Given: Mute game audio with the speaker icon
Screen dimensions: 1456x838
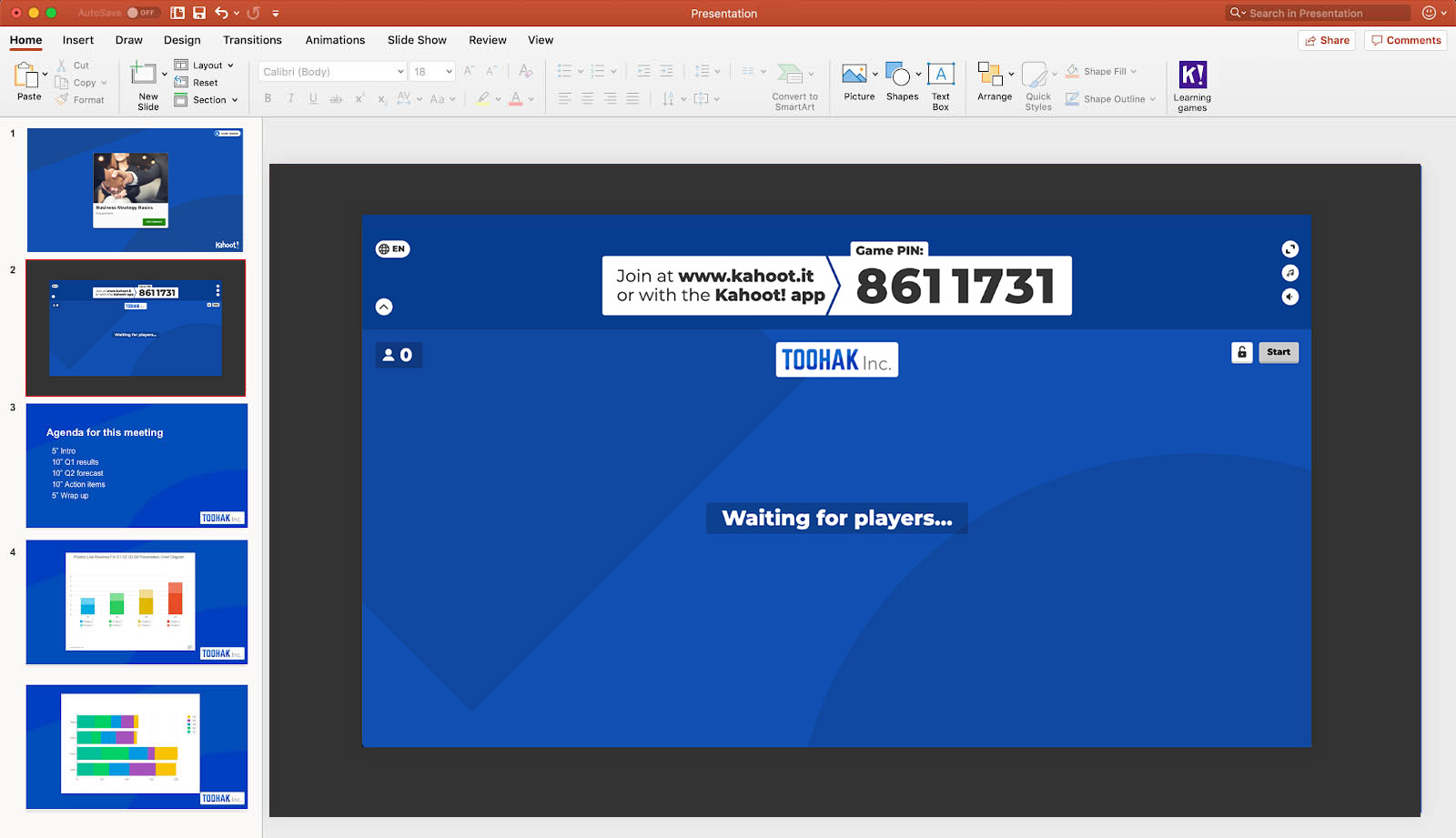Looking at the screenshot, I should coord(1290,297).
